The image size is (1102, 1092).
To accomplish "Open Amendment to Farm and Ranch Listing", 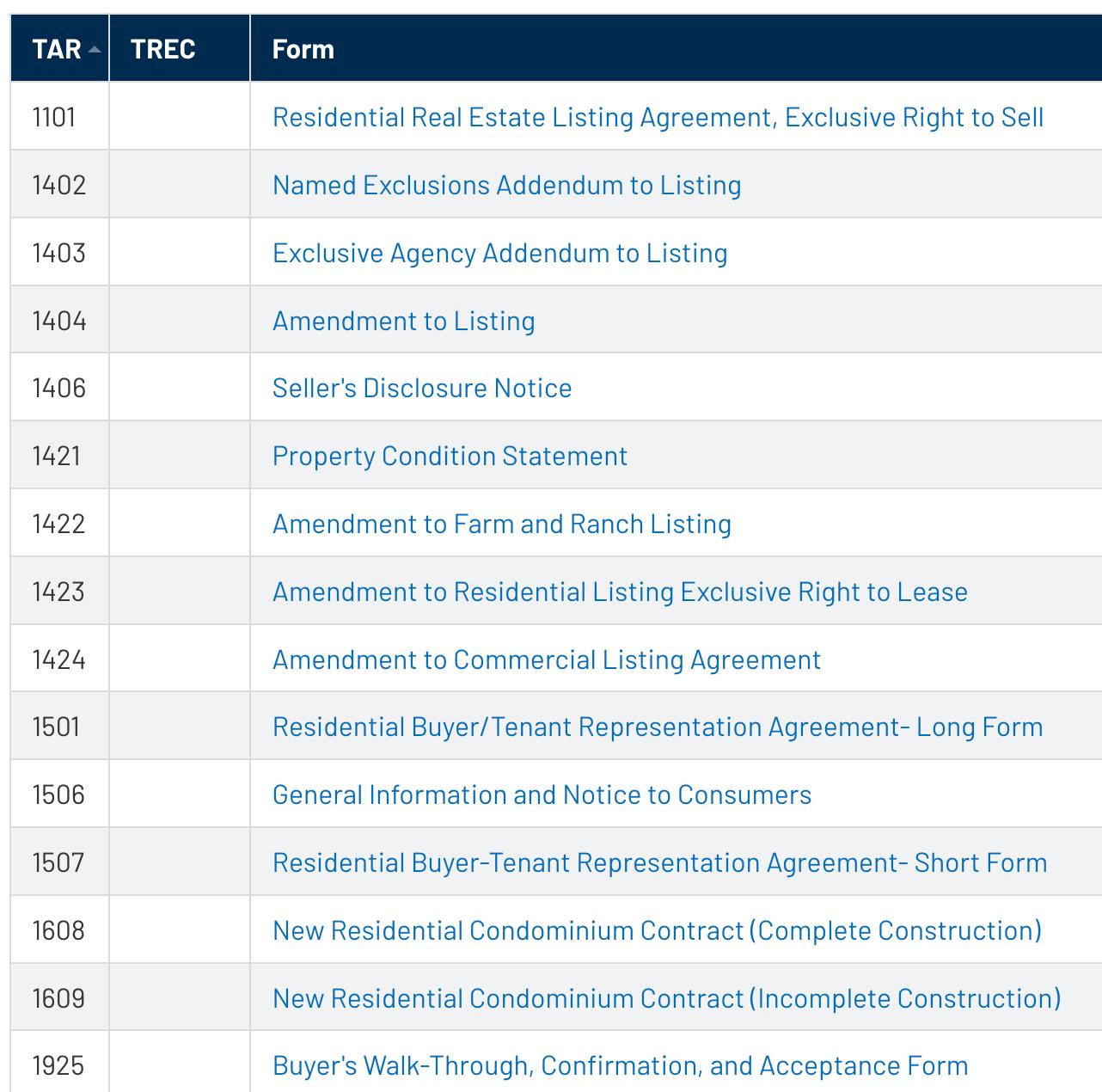I will pyautogui.click(x=502, y=524).
